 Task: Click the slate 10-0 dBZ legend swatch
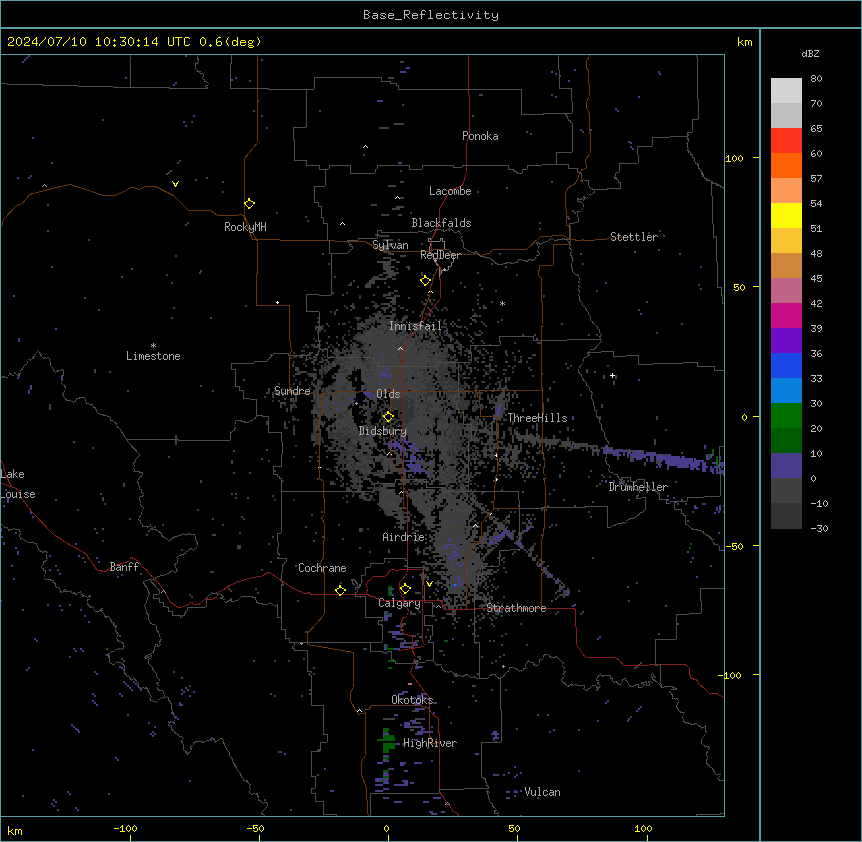786,466
